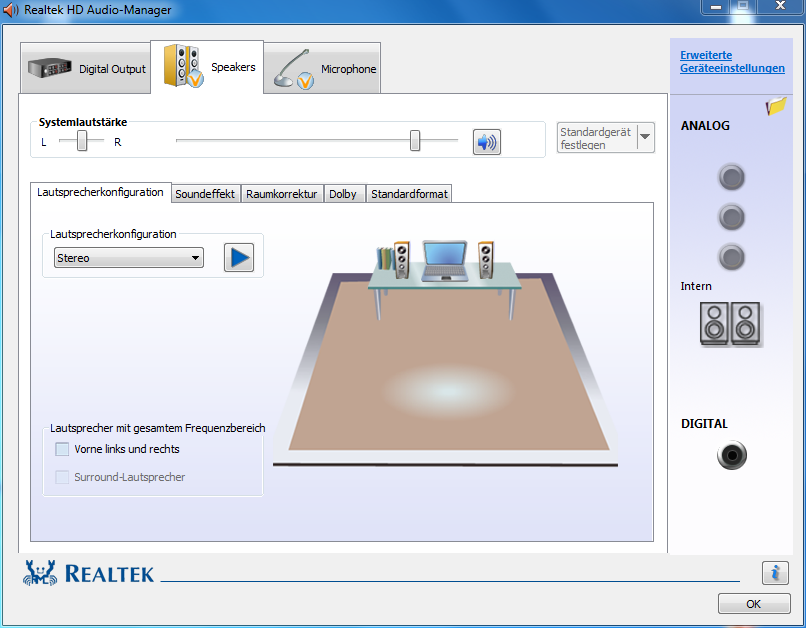
Task: Expand the 'Standardgerät festlegen' dropdown arrow
Action: [x=643, y=137]
